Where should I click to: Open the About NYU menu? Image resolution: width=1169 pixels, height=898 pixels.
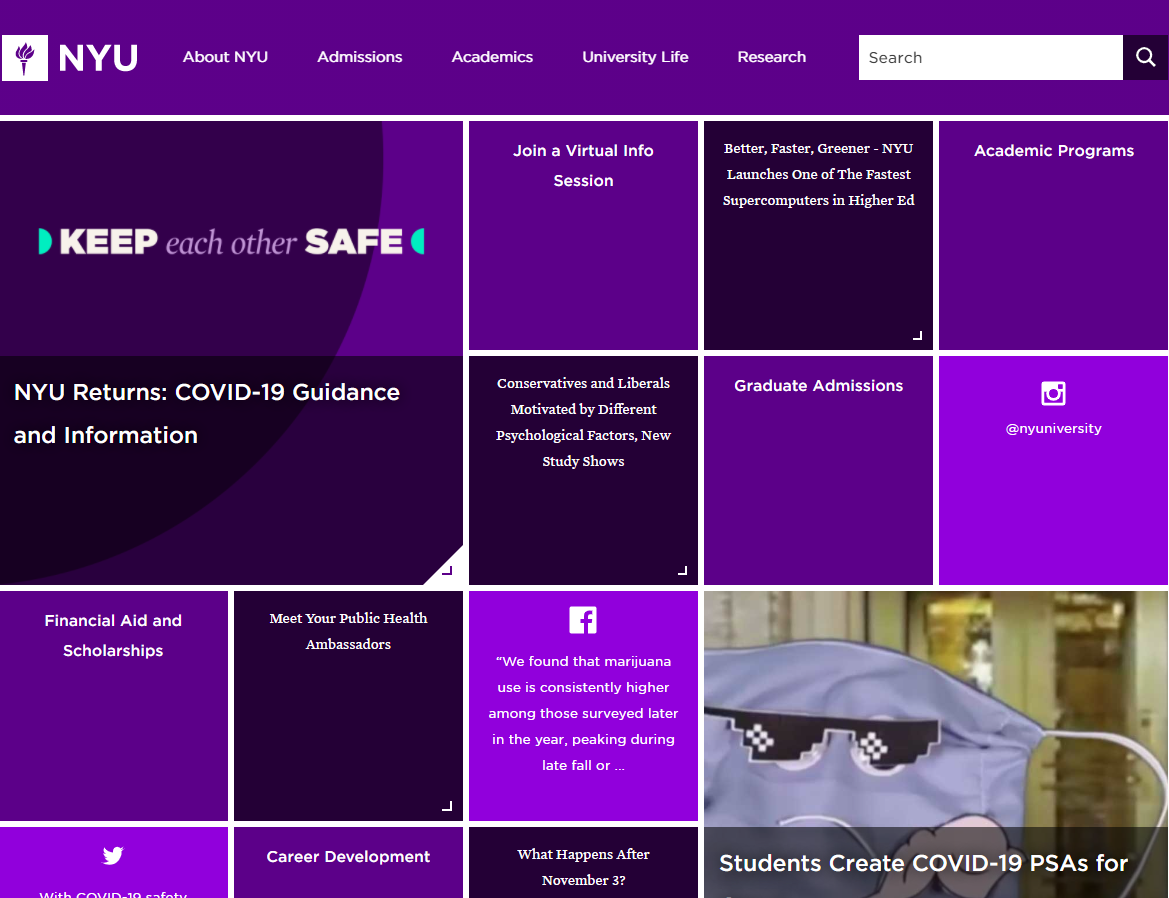[225, 57]
